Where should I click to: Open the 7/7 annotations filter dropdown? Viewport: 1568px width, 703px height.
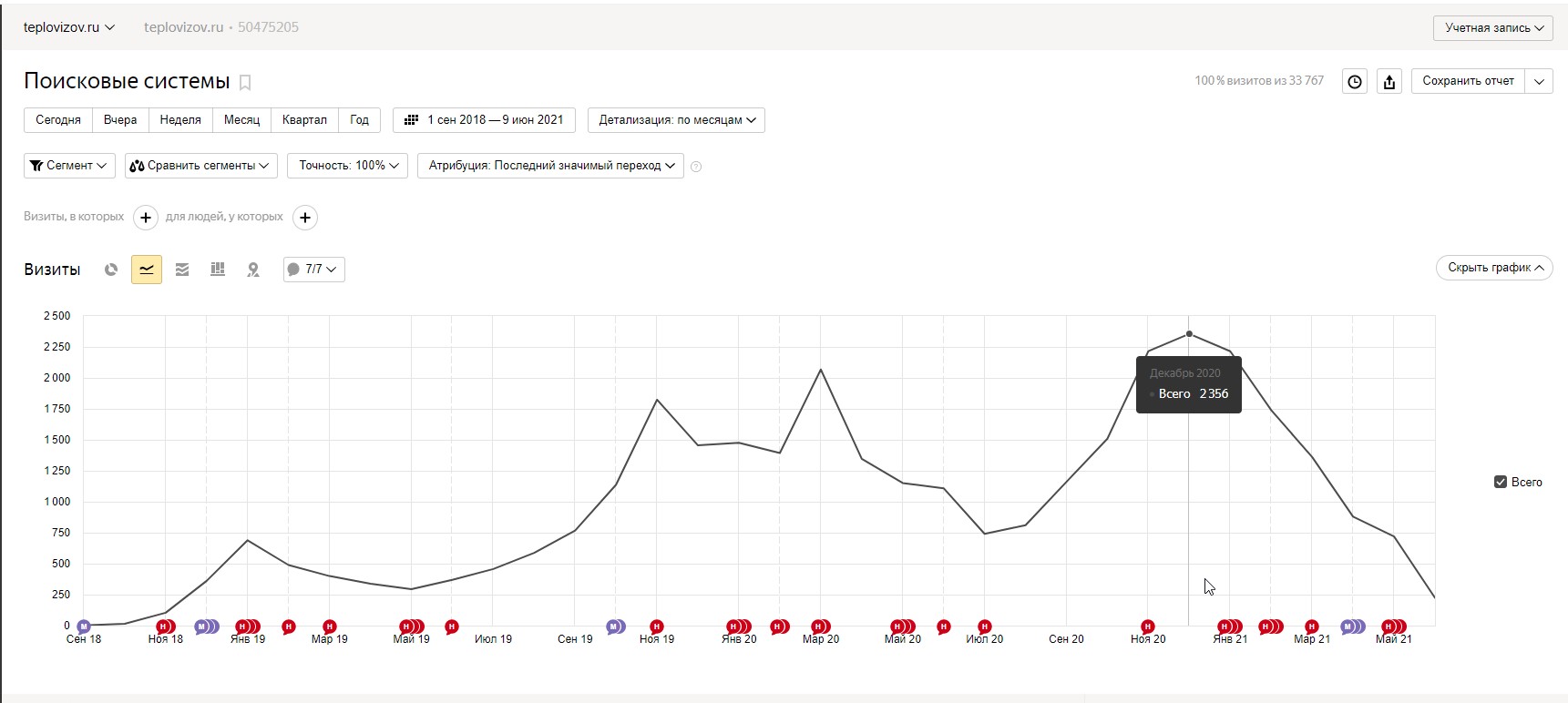coord(314,270)
